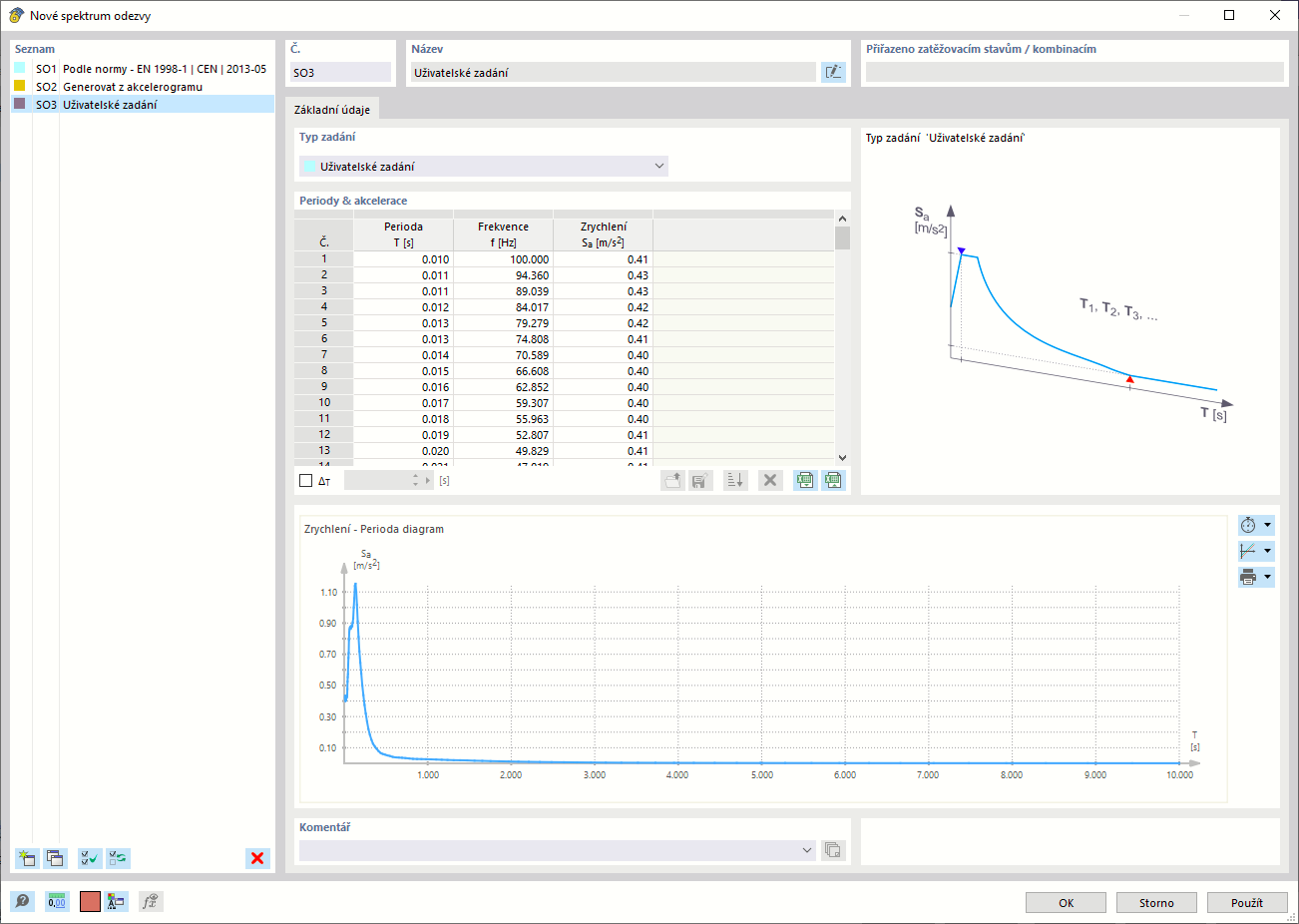Viewport: 1299px width, 924px height.
Task: Click the Název input field
Action: pyautogui.click(x=614, y=72)
